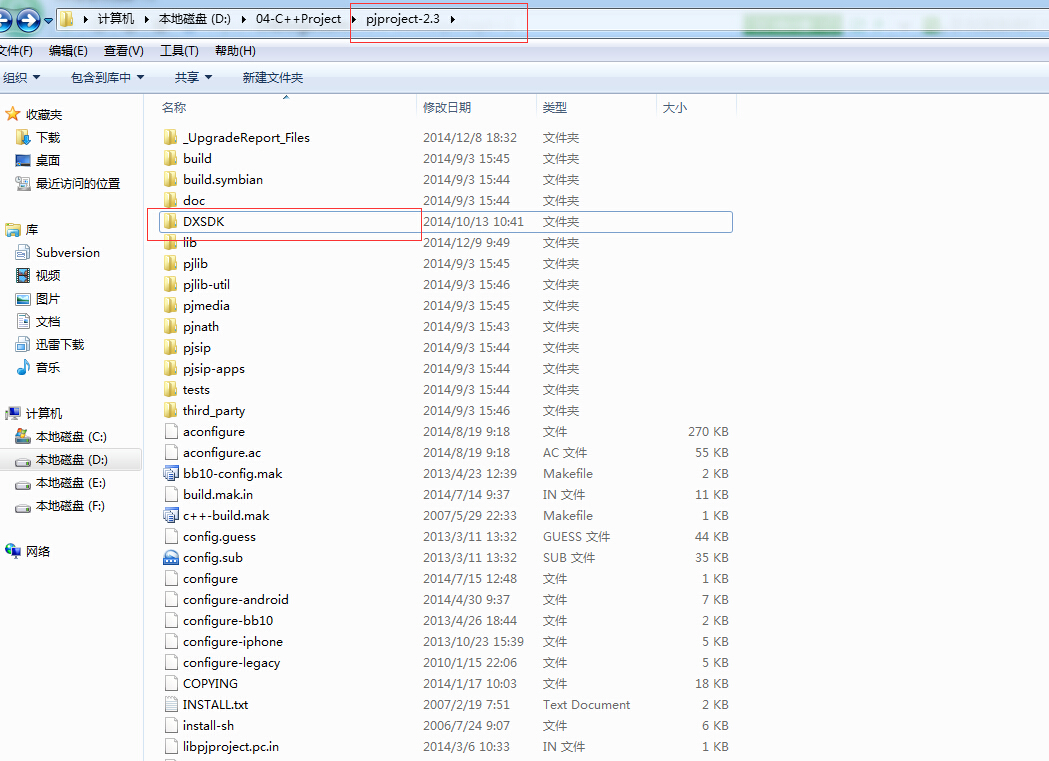Open the 音乐 library icon
Screen dimensions: 1049x761
coord(23,367)
